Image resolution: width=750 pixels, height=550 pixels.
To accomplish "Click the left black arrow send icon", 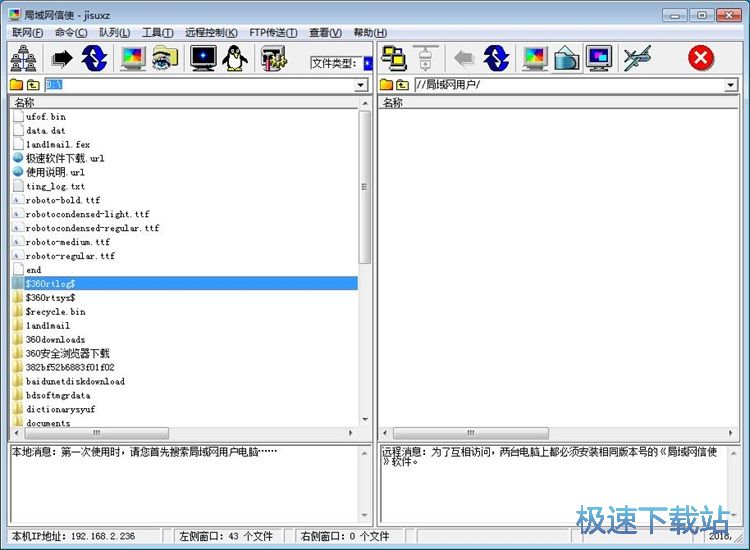I will 62,58.
